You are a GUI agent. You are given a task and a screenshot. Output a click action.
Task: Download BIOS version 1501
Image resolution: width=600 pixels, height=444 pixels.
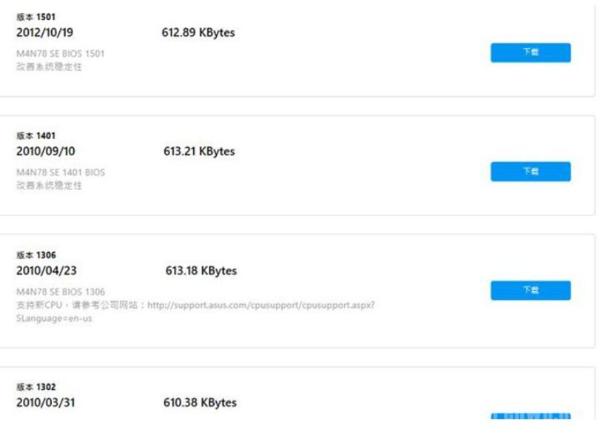pyautogui.click(x=531, y=52)
